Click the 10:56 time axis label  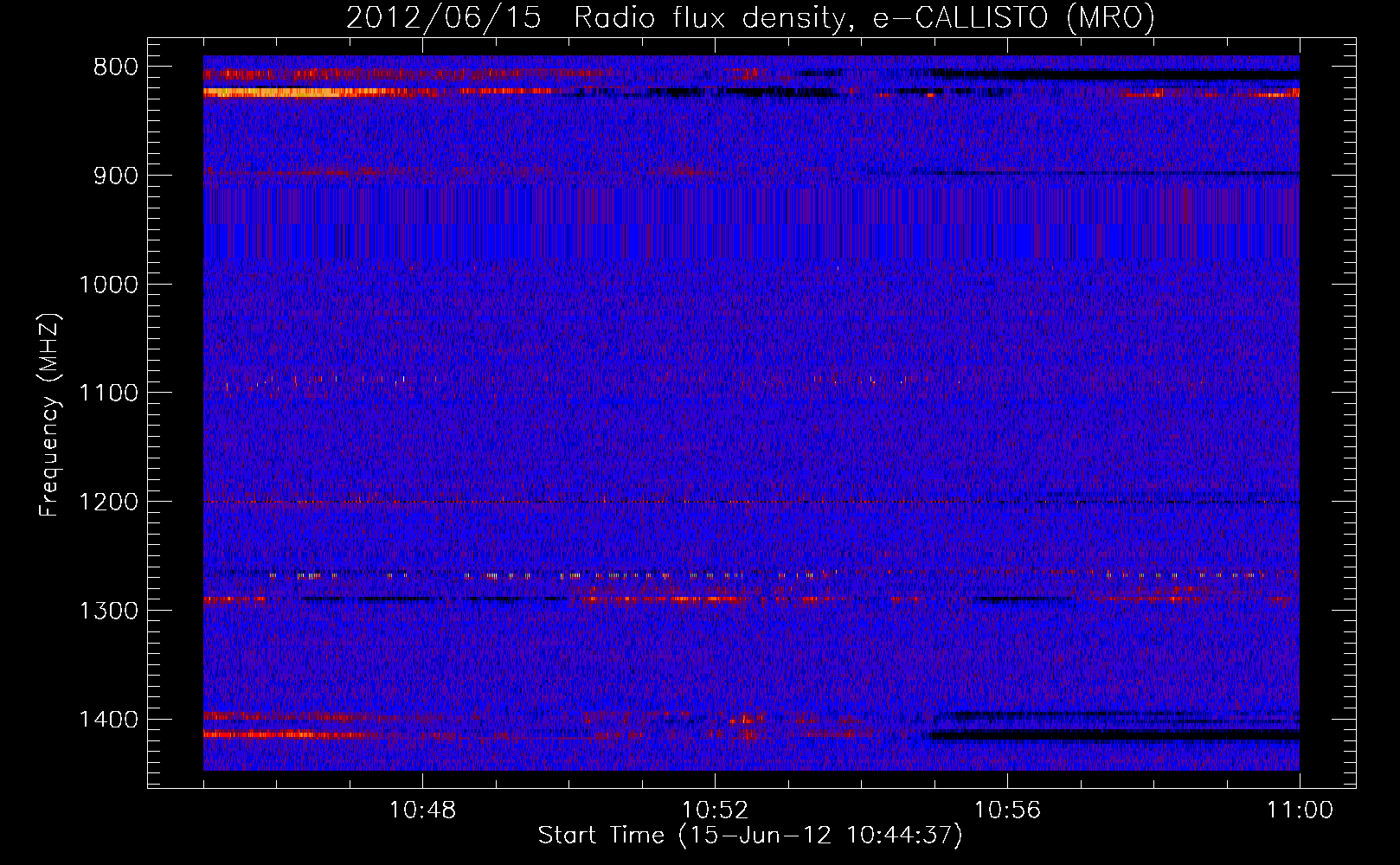pos(1008,811)
